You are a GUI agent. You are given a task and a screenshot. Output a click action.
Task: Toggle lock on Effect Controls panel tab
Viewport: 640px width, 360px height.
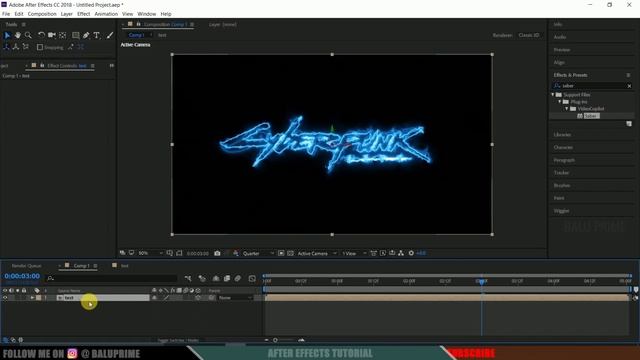tap(42, 66)
